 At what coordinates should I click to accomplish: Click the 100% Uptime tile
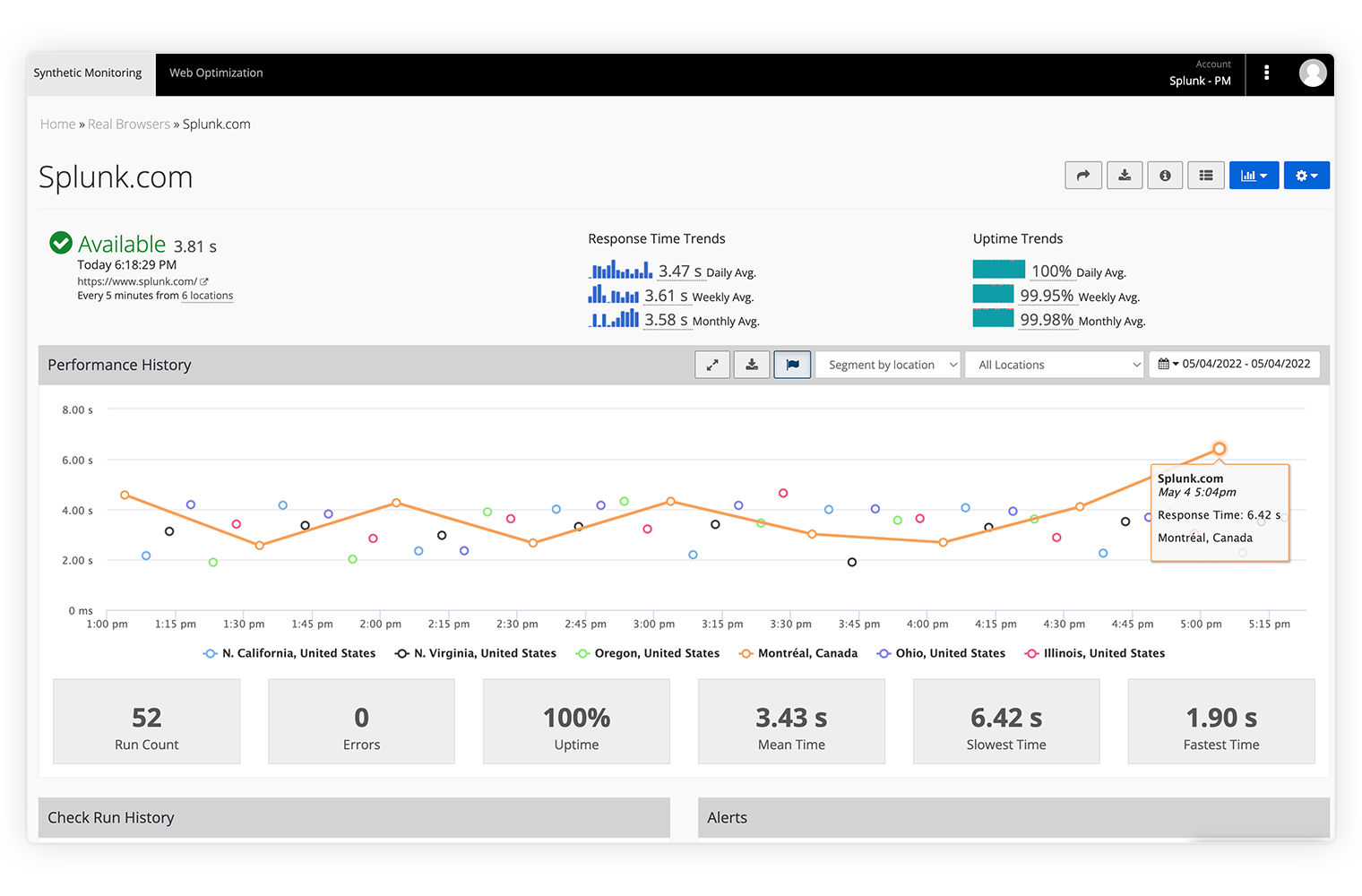[576, 721]
